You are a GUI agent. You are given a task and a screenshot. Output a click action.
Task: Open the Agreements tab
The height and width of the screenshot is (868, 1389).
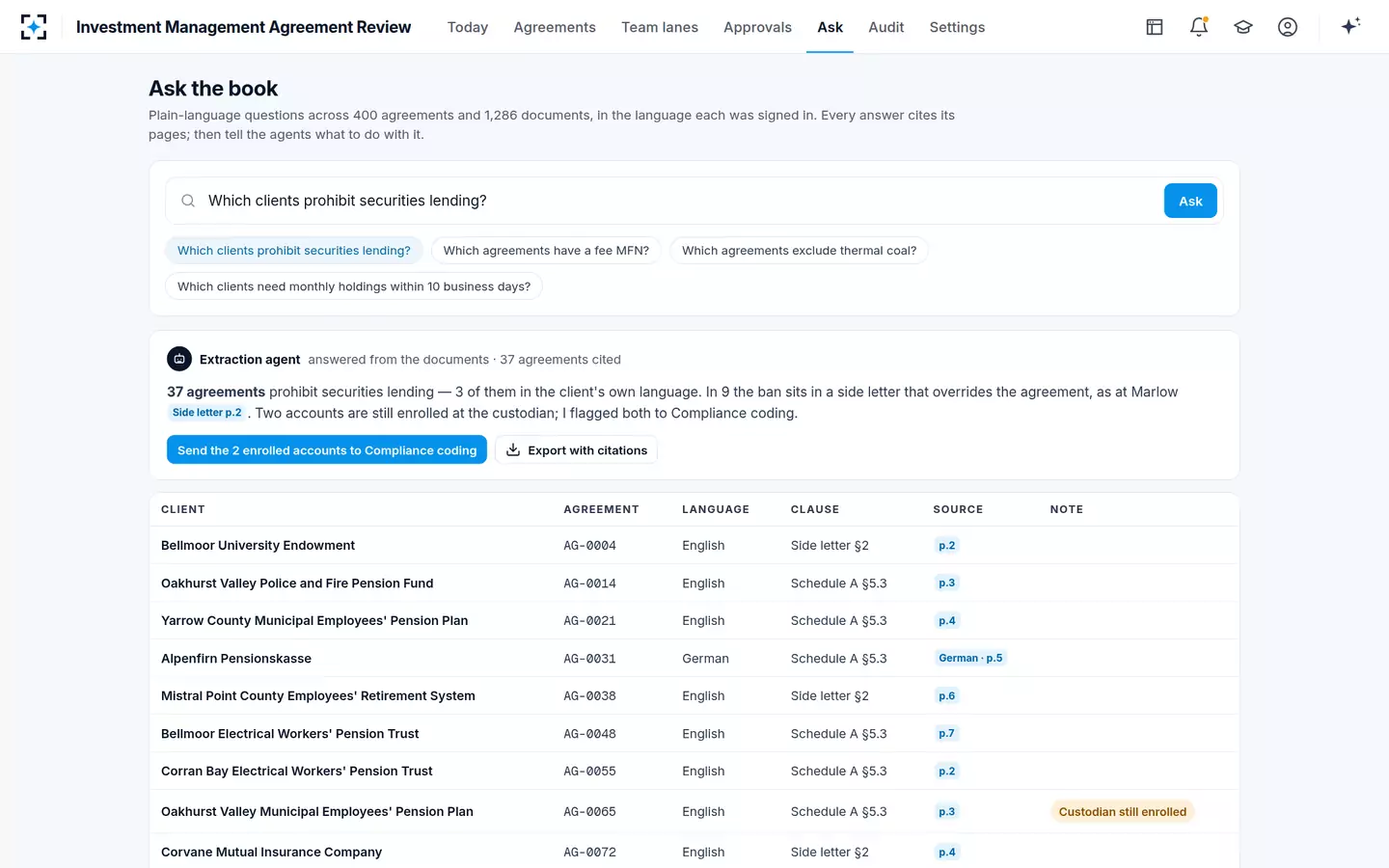pos(555,27)
